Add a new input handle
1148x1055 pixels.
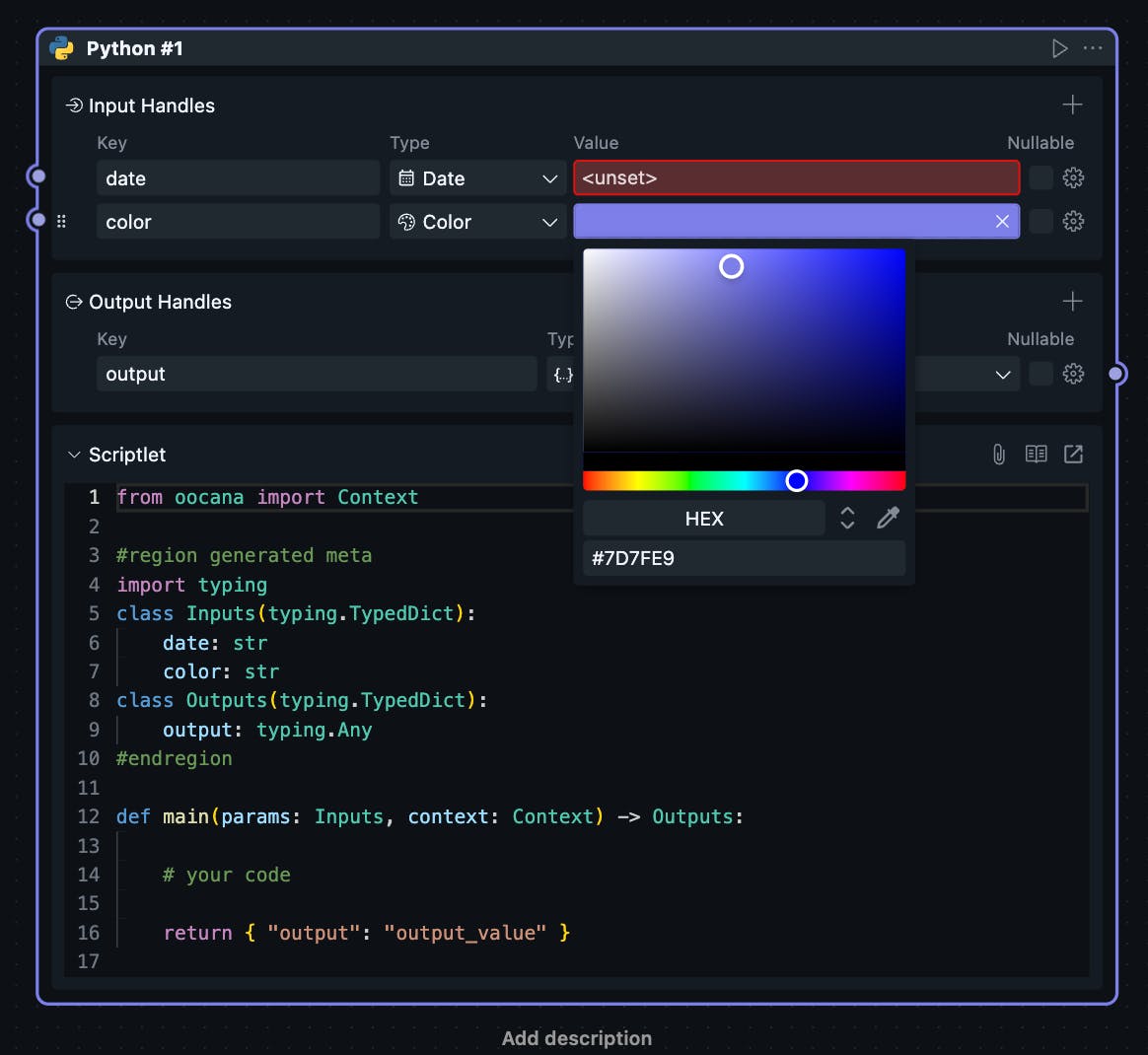(x=1072, y=105)
